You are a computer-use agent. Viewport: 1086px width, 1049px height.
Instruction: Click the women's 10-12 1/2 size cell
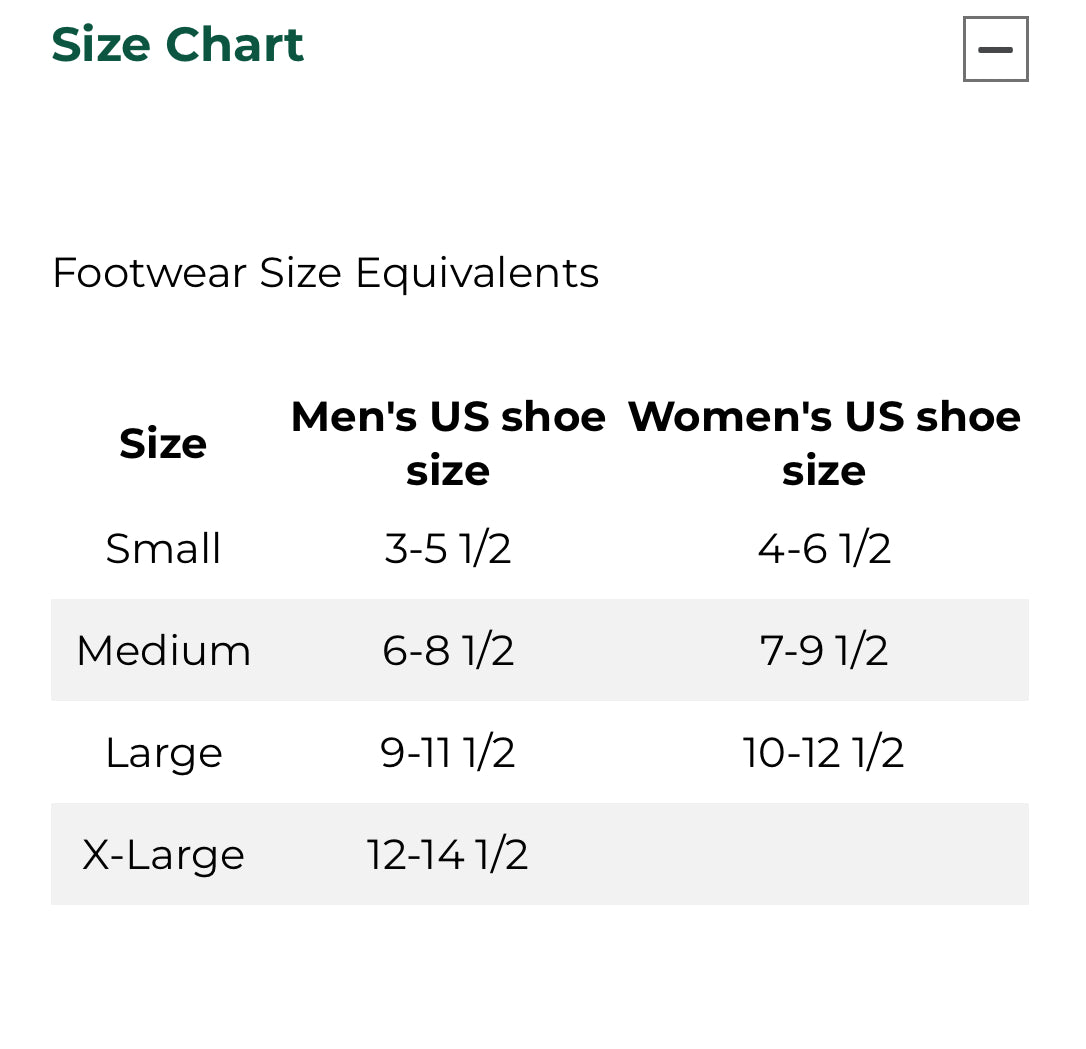click(824, 753)
